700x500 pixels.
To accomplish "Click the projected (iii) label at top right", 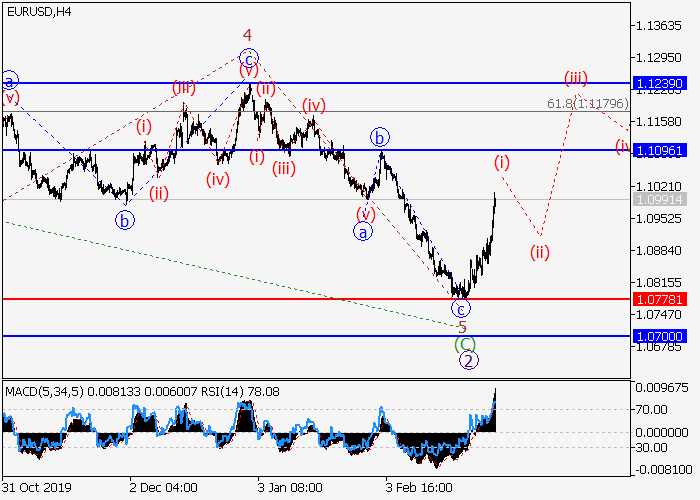I will tap(575, 77).
